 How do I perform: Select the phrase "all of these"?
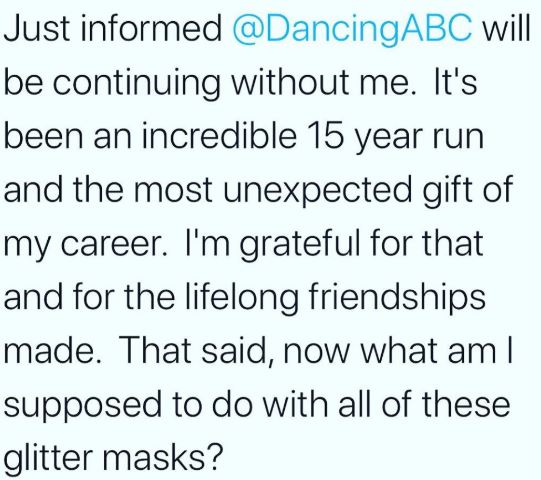click(424, 404)
